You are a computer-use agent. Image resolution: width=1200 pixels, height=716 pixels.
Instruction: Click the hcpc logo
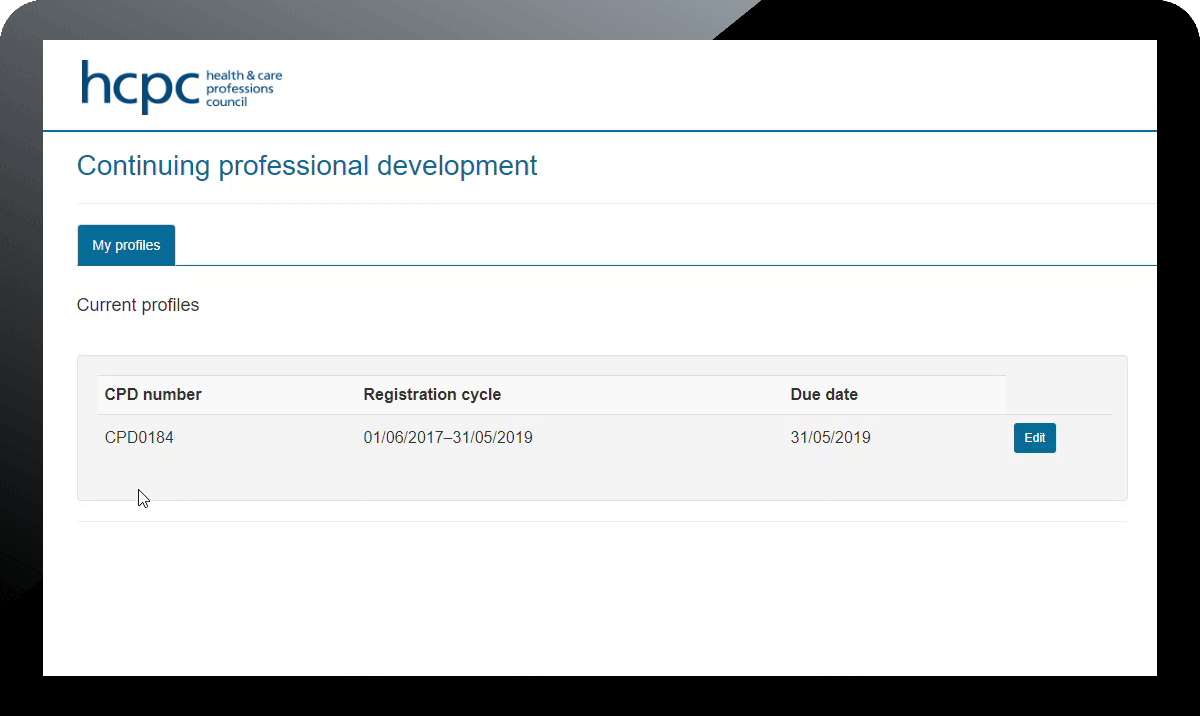coord(181,87)
